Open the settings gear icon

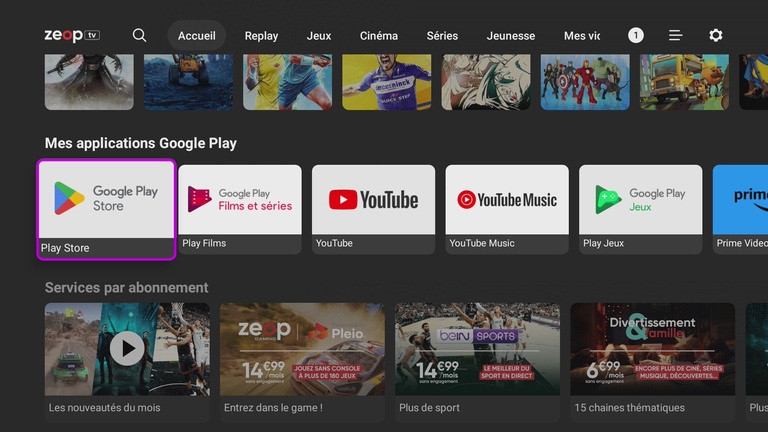pos(716,35)
